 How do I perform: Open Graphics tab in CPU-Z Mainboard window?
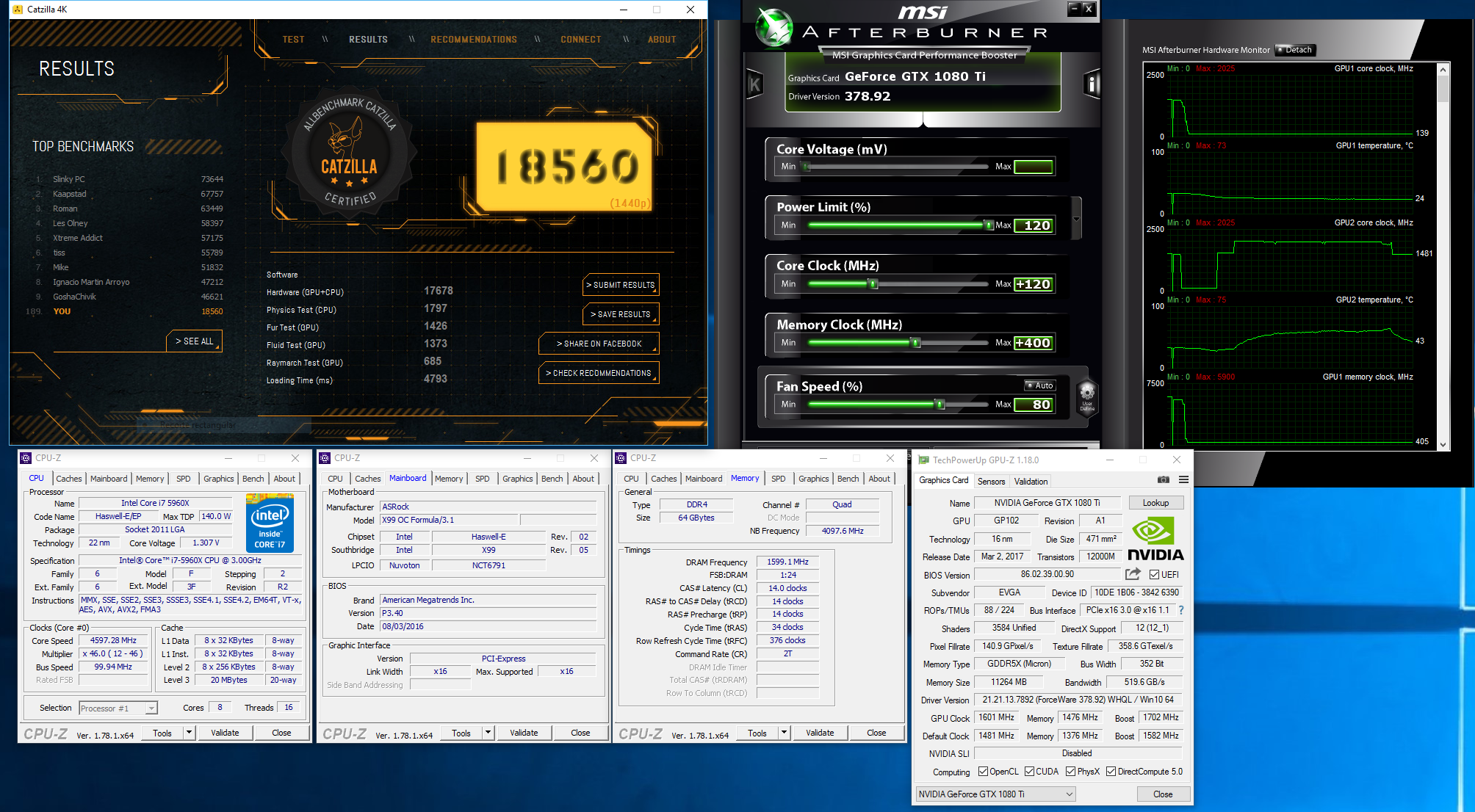(x=517, y=479)
